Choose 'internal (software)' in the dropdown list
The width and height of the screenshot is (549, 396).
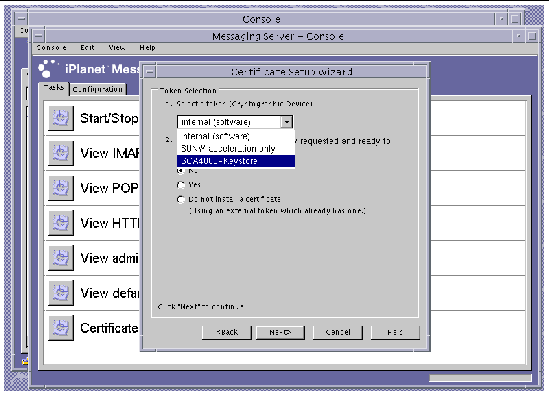pos(236,136)
